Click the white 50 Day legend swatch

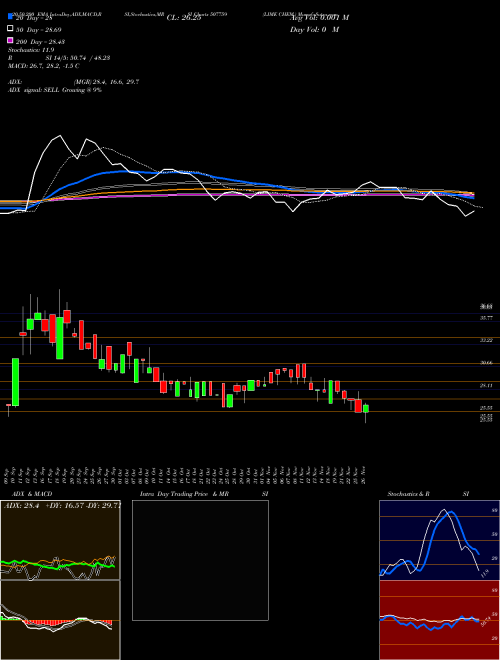[x=10, y=29]
